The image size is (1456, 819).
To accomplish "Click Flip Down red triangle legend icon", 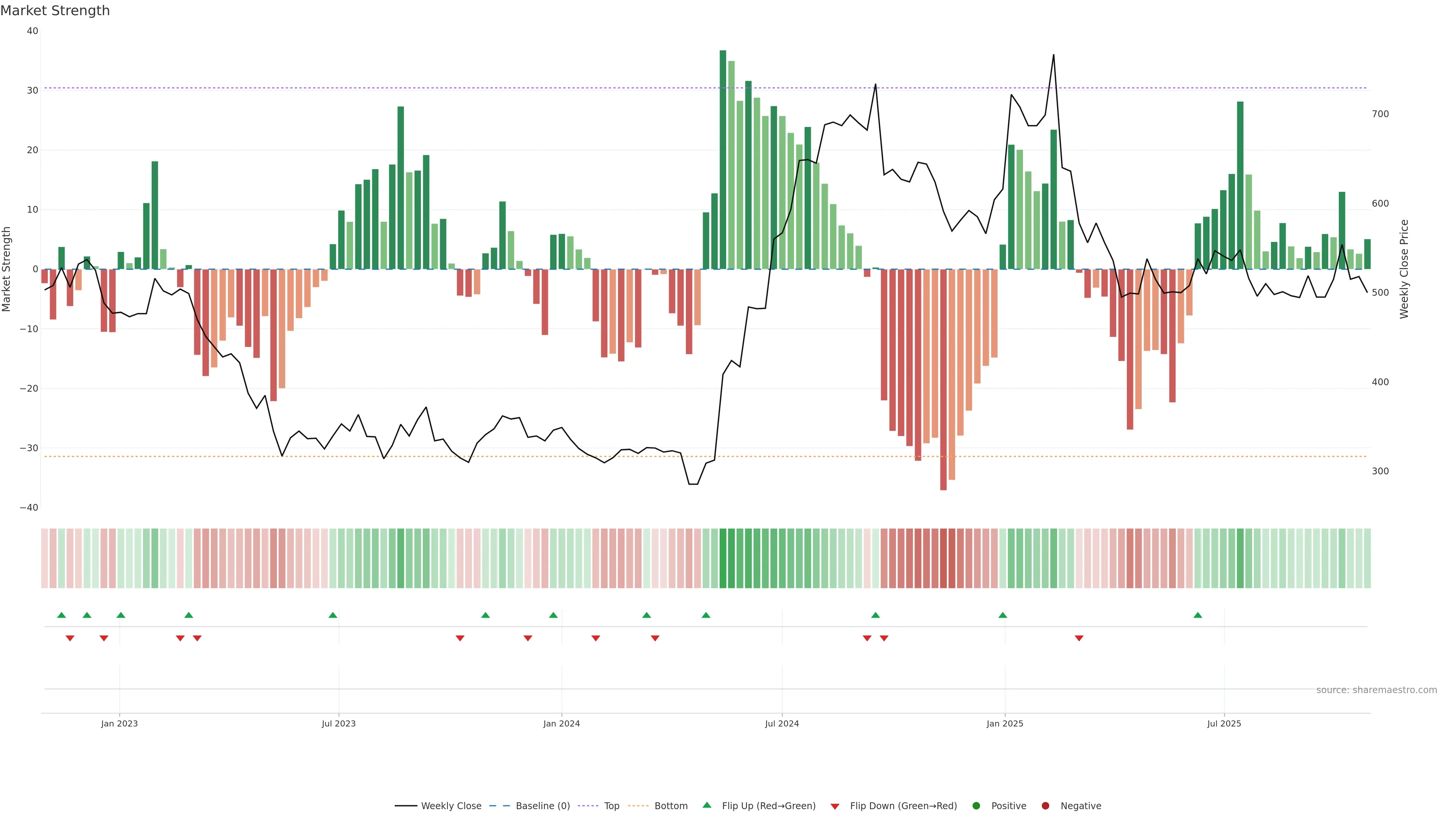I will pos(835,806).
